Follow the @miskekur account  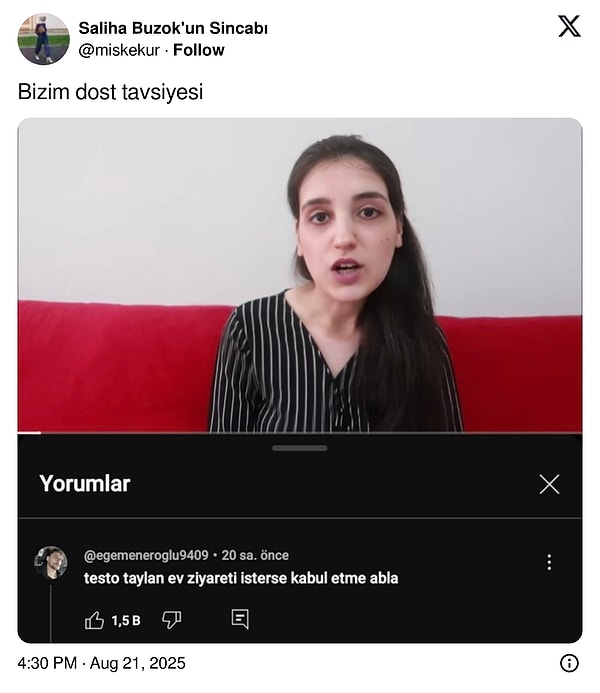[199, 50]
